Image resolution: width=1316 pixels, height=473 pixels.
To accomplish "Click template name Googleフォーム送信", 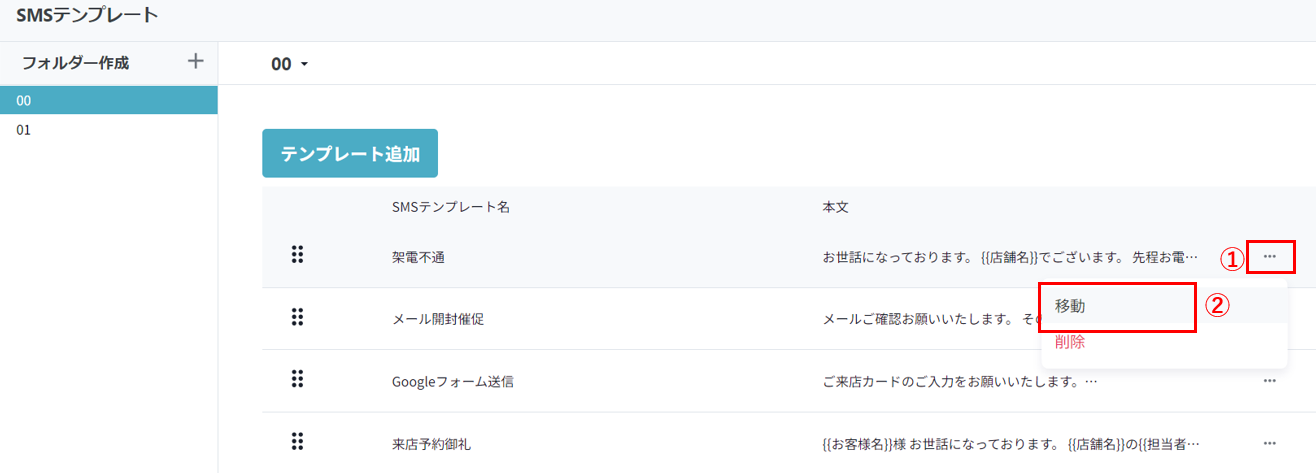I will pyautogui.click(x=453, y=381).
